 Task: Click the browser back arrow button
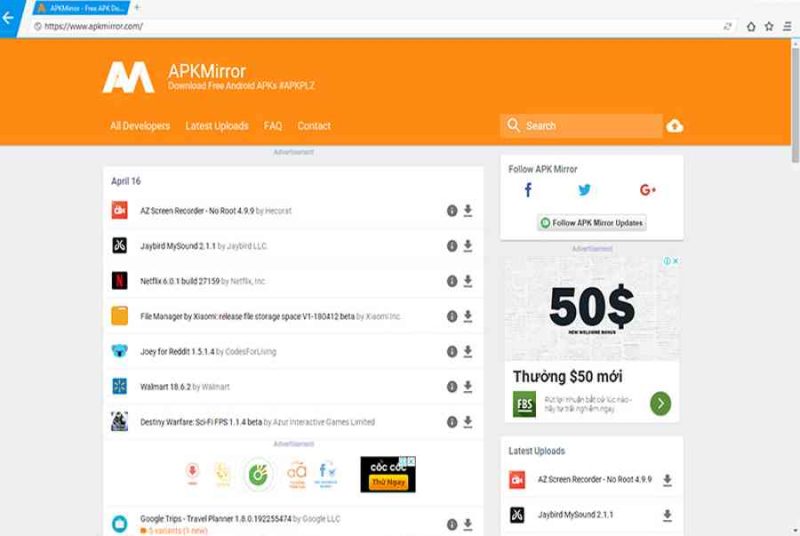8,18
